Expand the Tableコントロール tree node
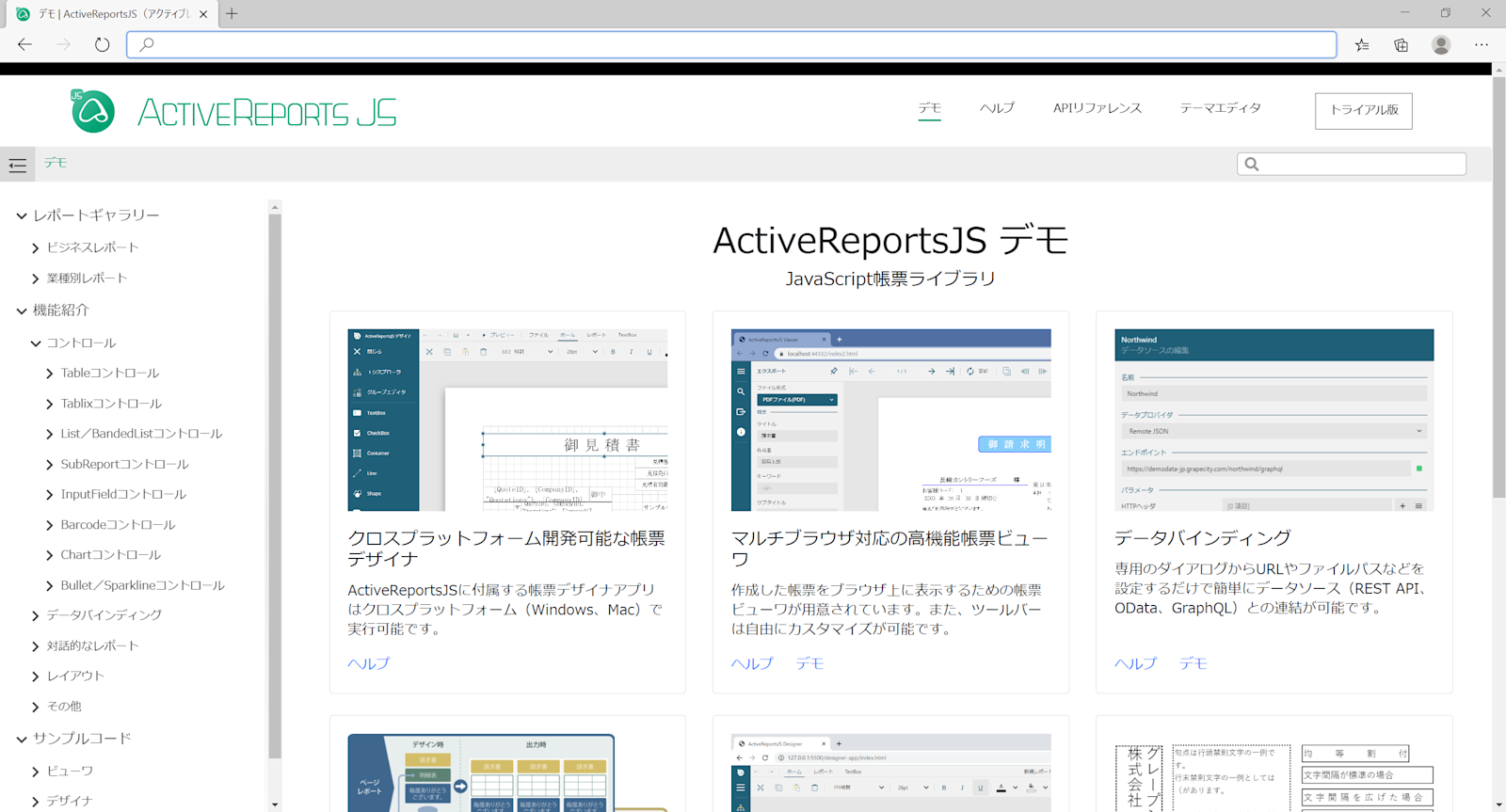The image size is (1506, 812). point(50,374)
